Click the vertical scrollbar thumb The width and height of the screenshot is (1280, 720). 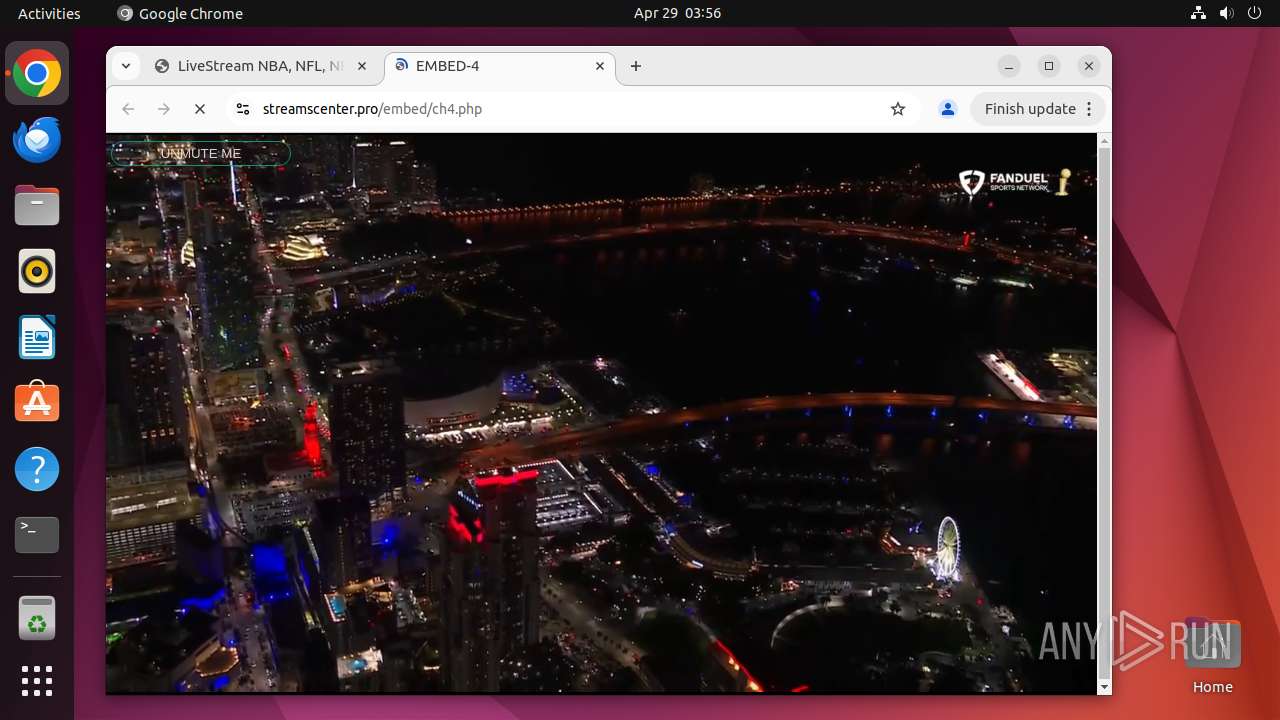pyautogui.click(x=1104, y=412)
